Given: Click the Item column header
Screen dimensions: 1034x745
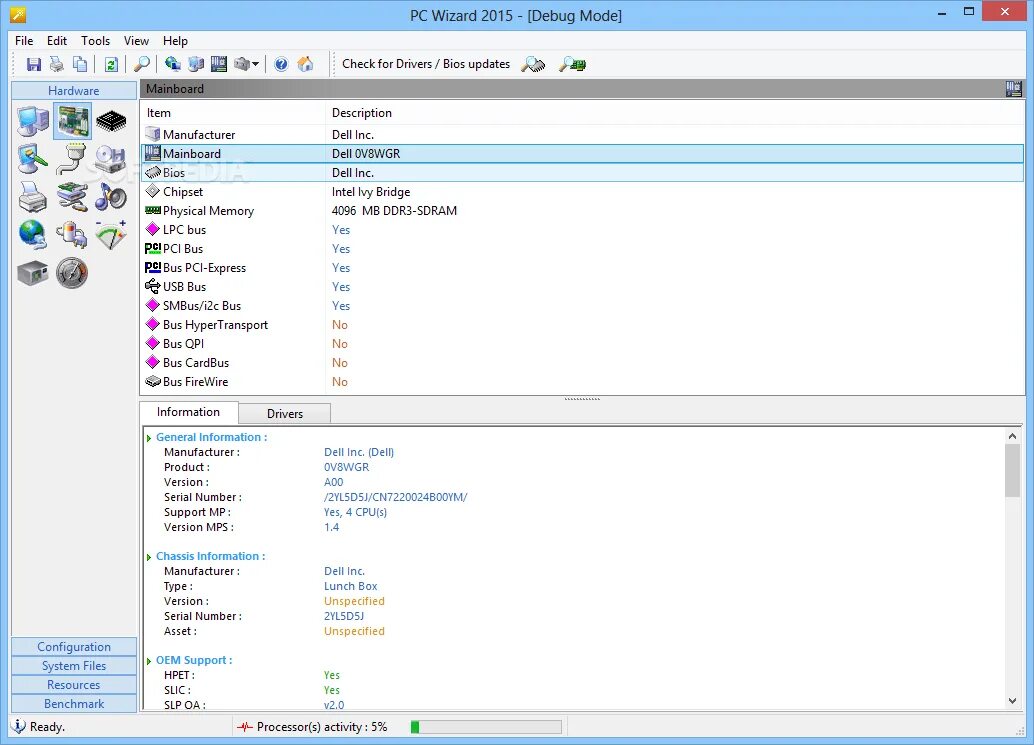Looking at the screenshot, I should (x=233, y=113).
